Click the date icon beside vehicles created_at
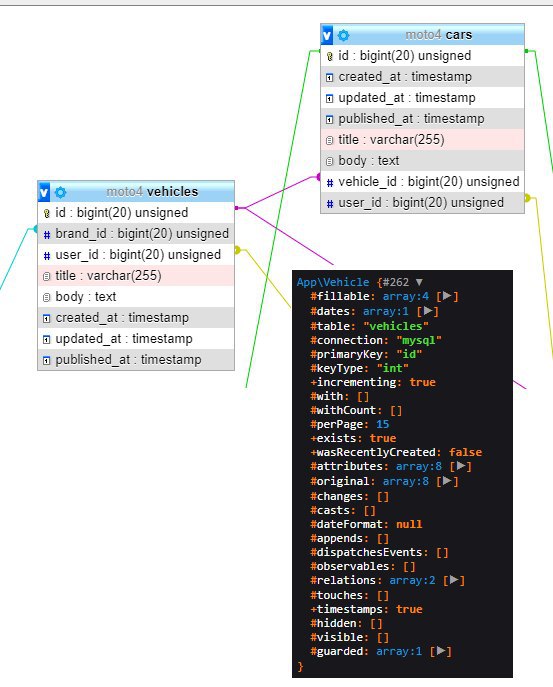 [46, 319]
